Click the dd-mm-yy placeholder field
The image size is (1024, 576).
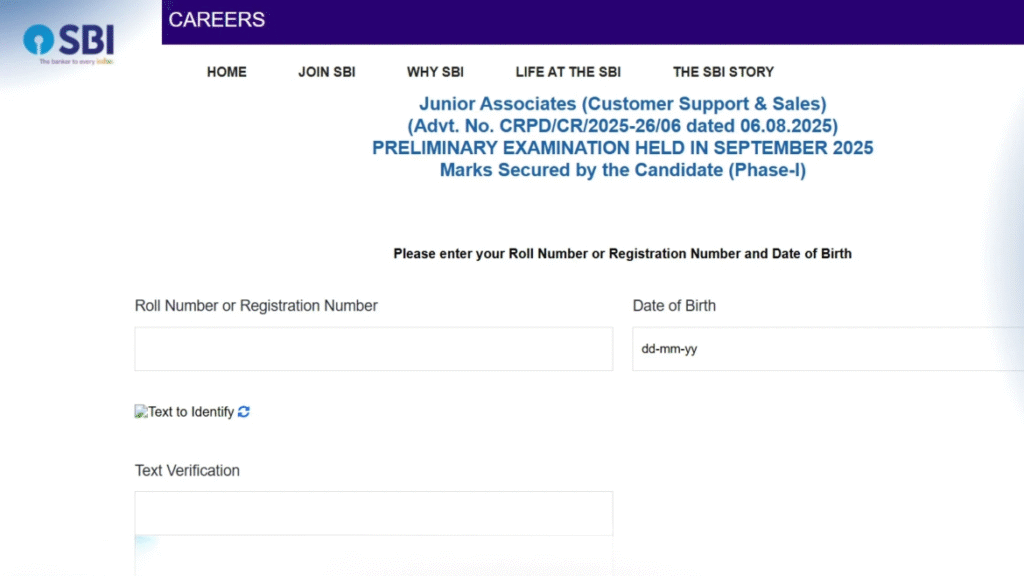click(828, 349)
